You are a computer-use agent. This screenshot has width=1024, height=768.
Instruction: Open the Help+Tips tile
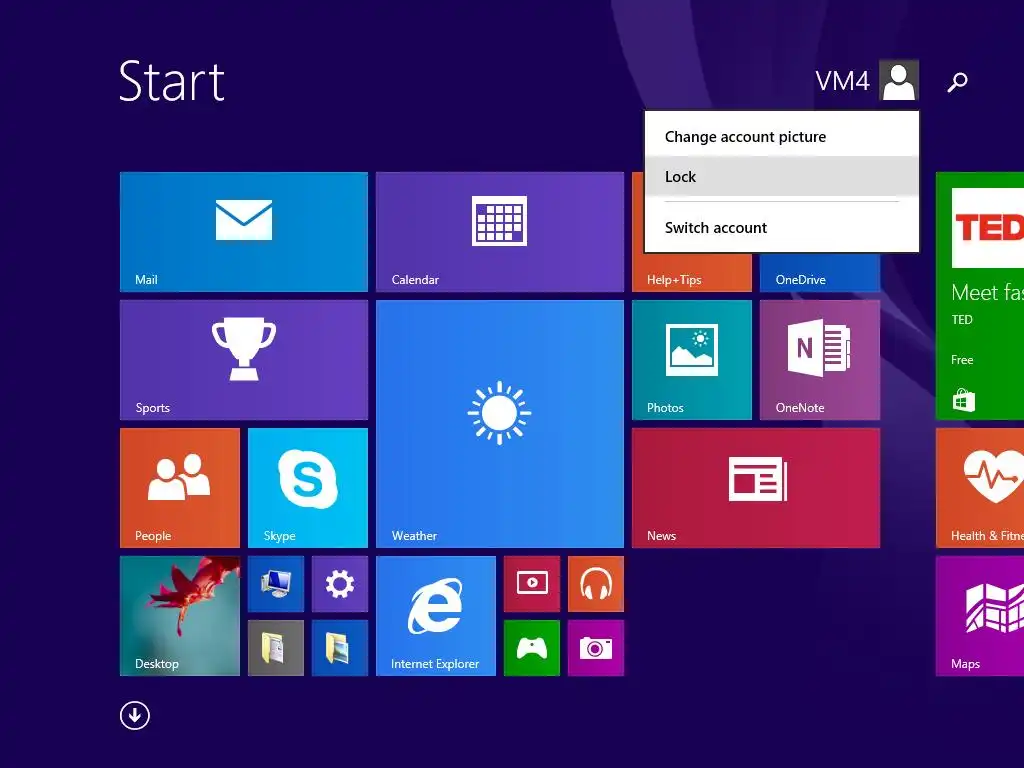coord(692,272)
